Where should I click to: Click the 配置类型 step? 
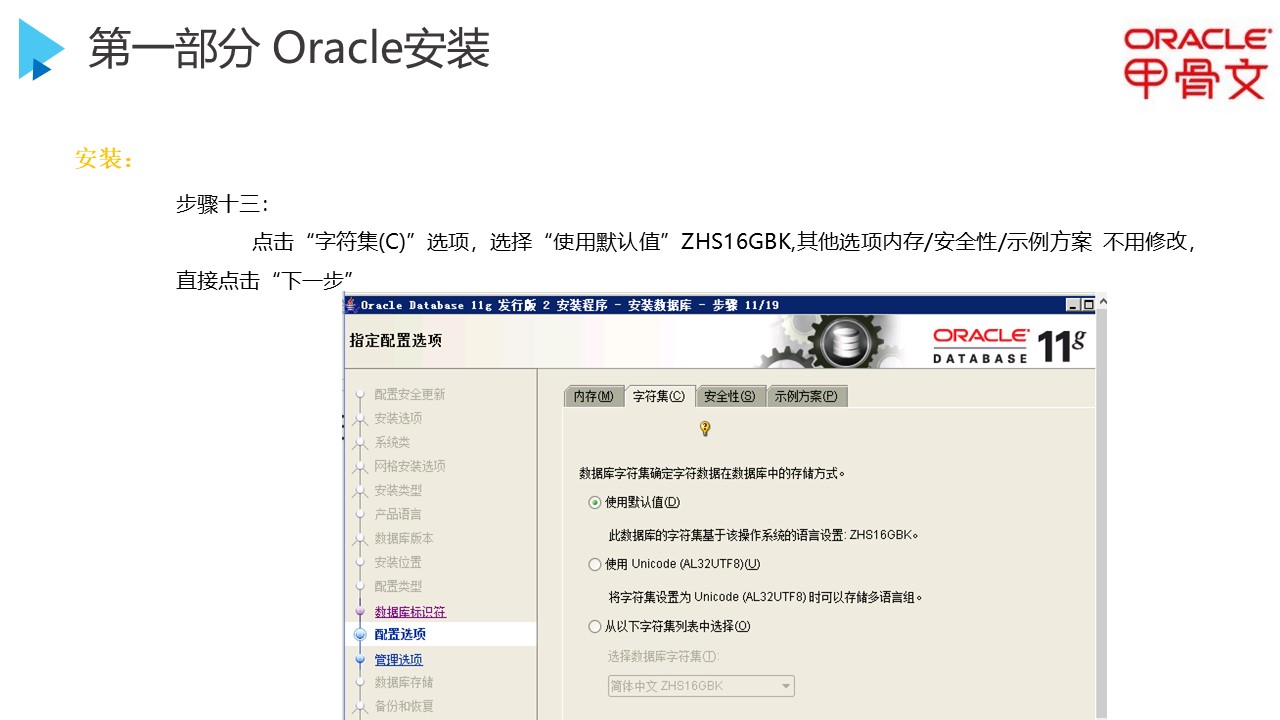click(398, 586)
